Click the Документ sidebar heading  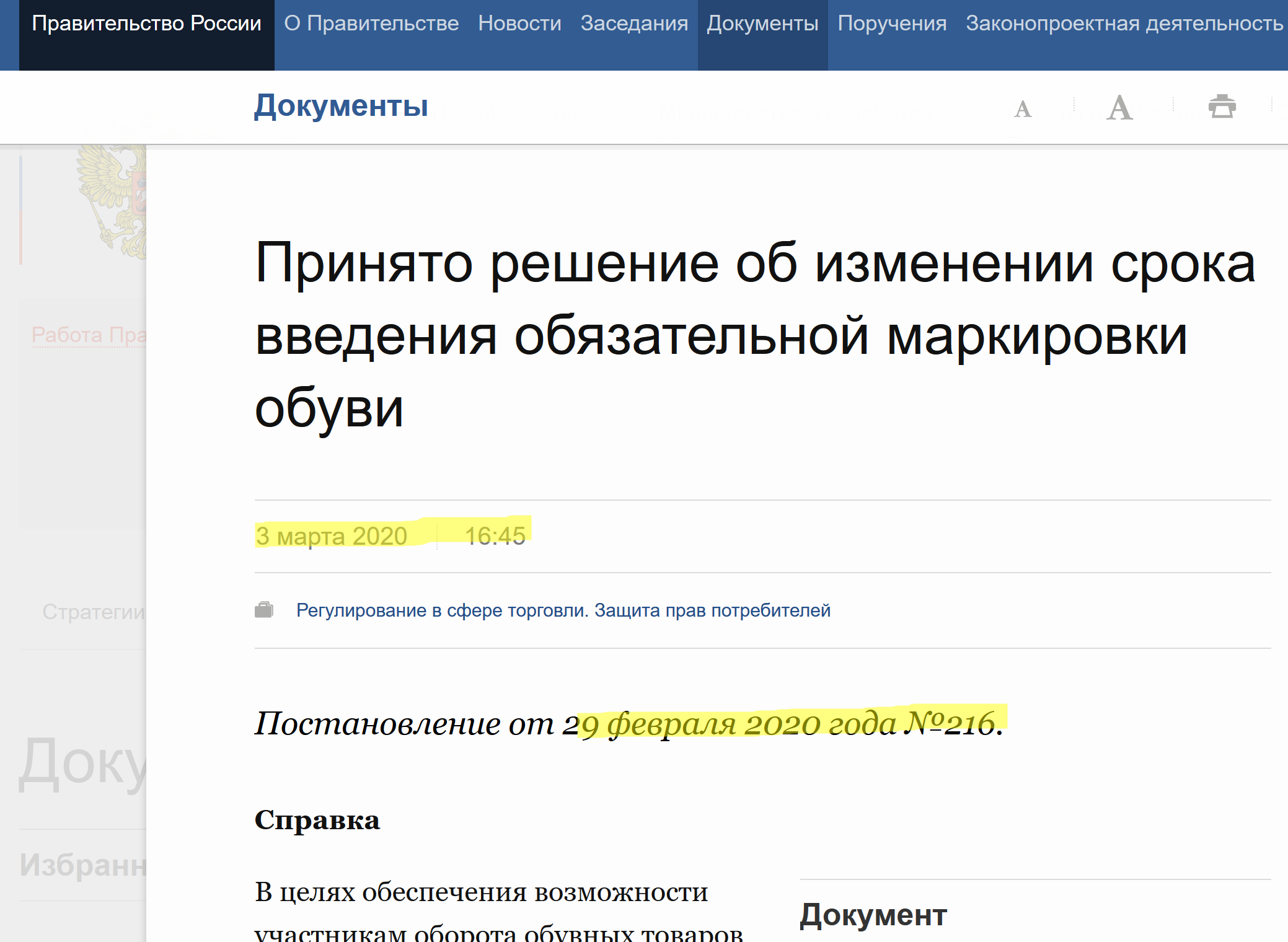tap(873, 915)
